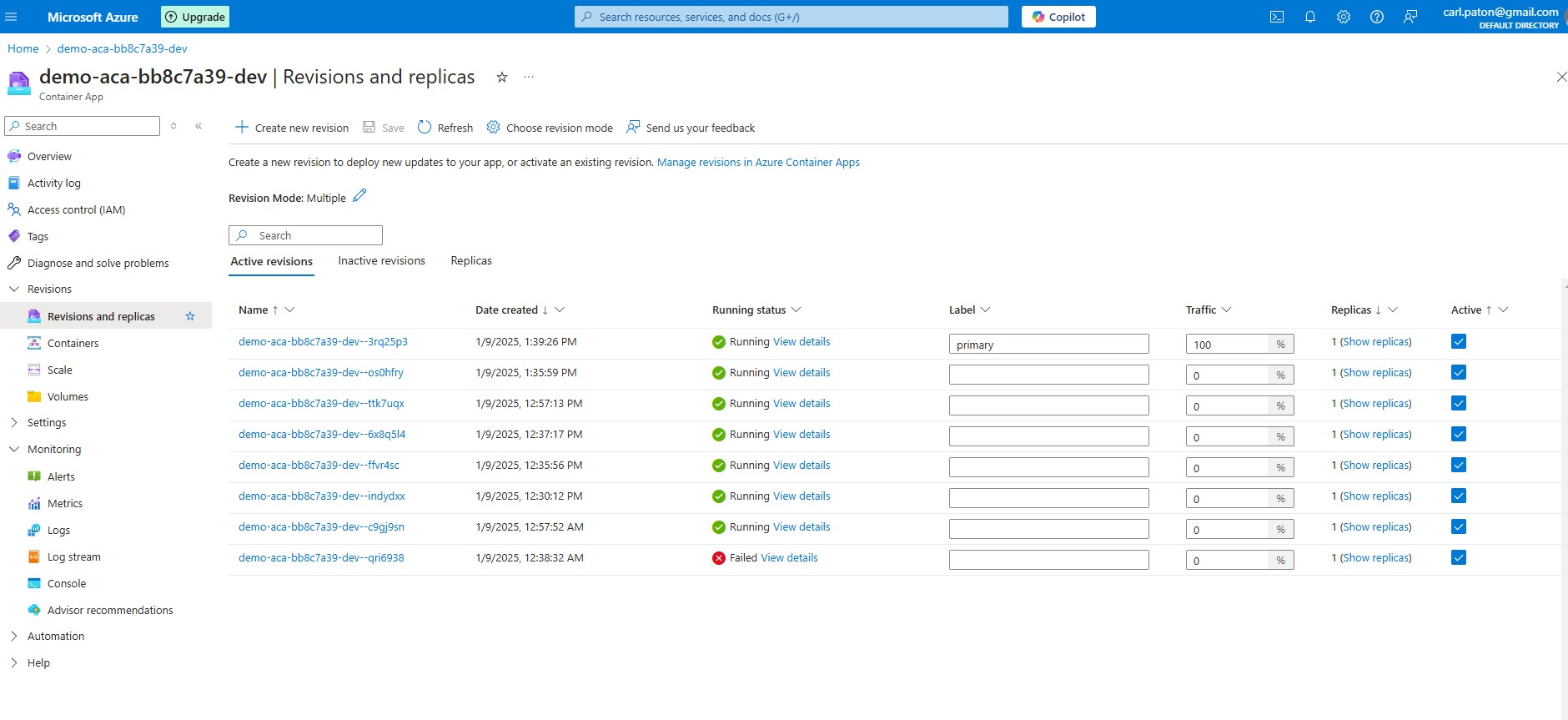The width and height of the screenshot is (1568, 720).
Task: Uncheck Active for revision 6x8q5l4
Action: 1459,434
